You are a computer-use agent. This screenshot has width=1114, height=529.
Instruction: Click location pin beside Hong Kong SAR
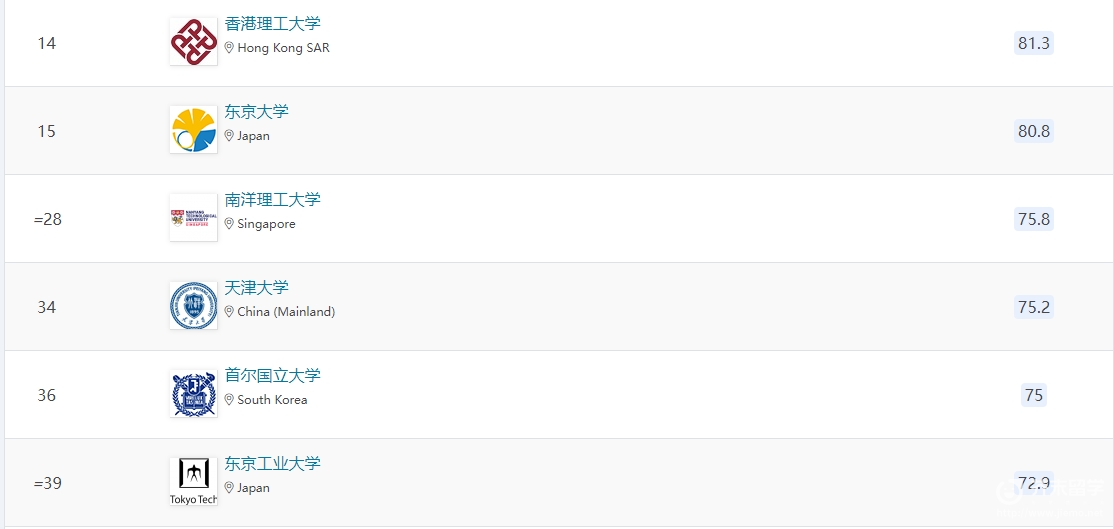[229, 48]
